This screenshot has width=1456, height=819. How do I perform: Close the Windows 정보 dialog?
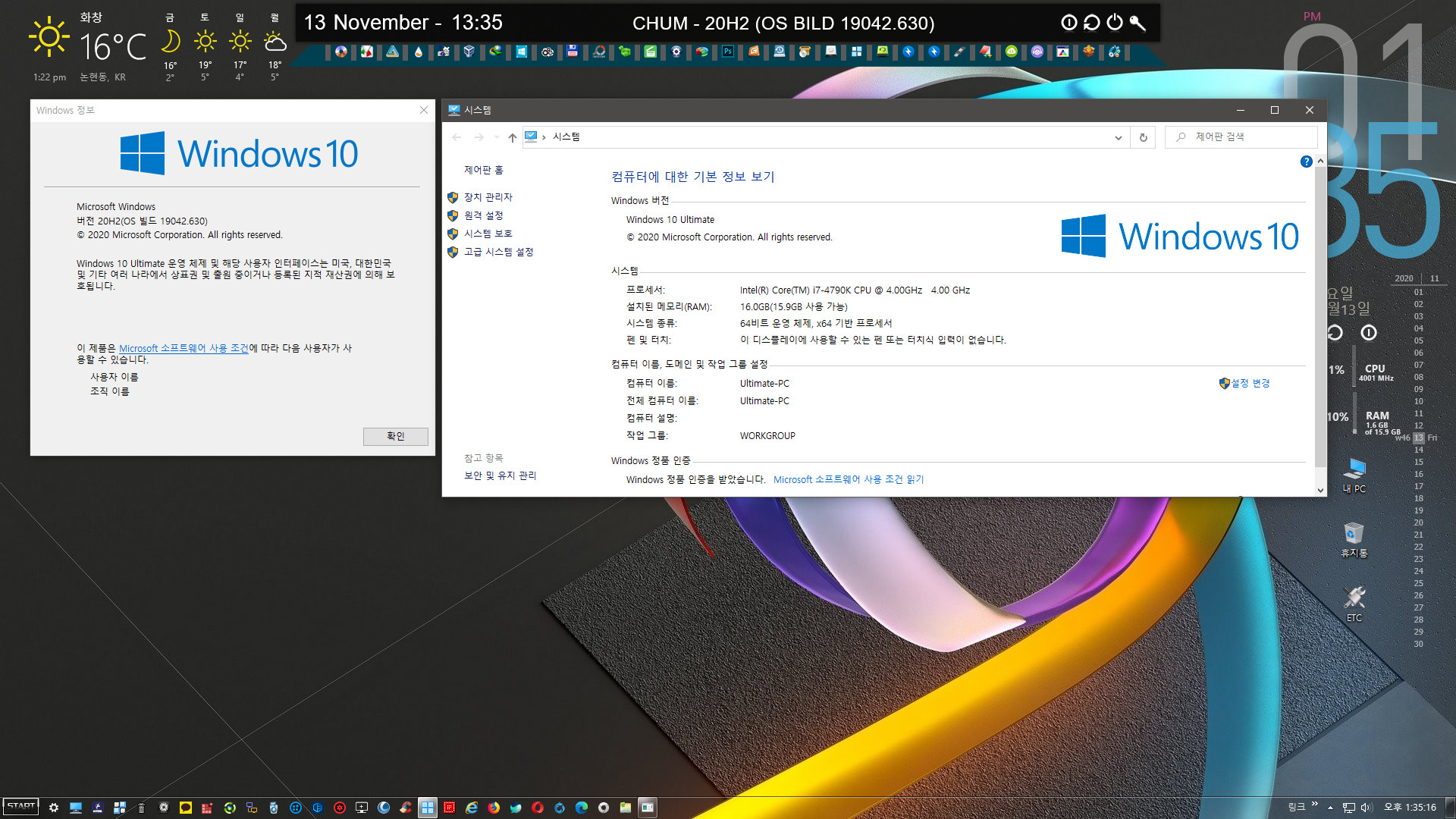point(424,111)
